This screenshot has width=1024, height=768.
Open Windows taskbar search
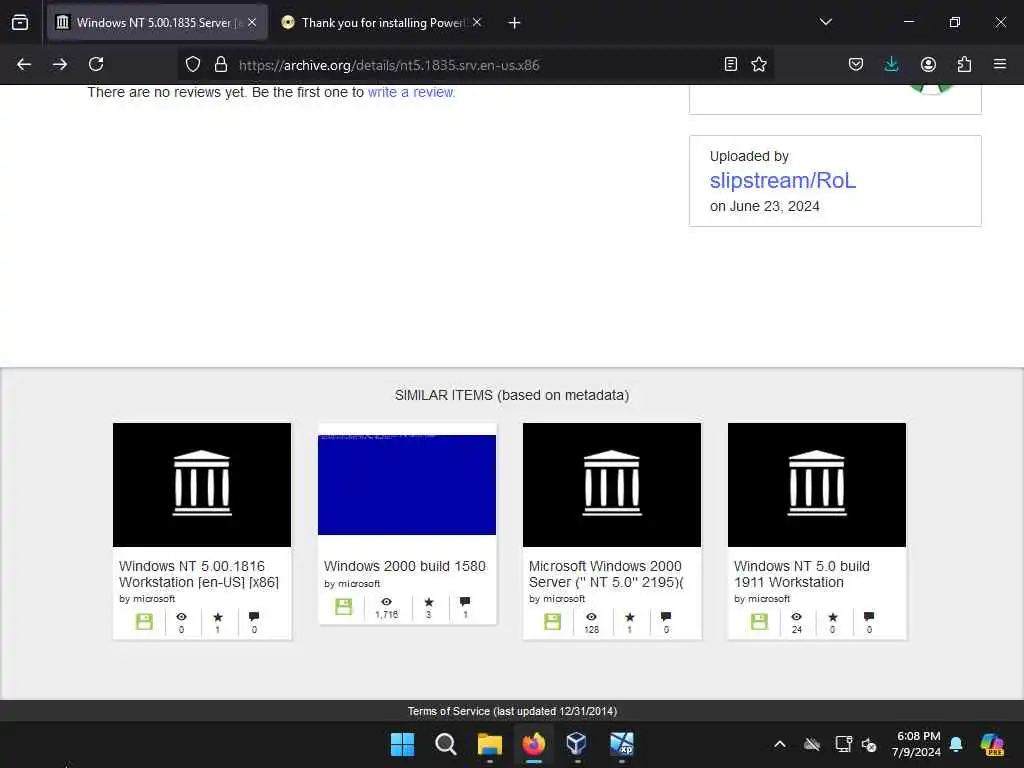[446, 744]
